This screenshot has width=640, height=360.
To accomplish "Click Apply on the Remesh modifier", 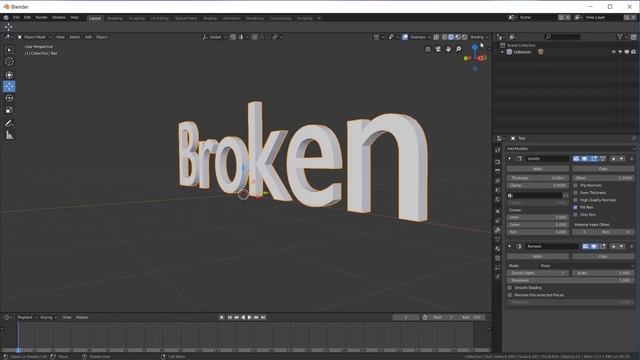I will pyautogui.click(x=538, y=257).
